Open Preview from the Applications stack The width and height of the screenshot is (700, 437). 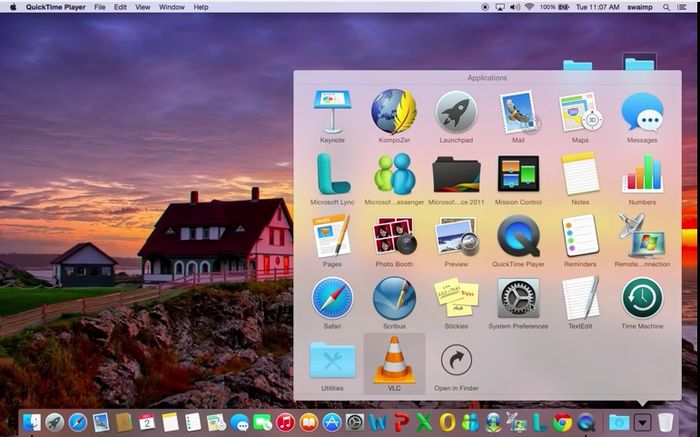coord(456,236)
